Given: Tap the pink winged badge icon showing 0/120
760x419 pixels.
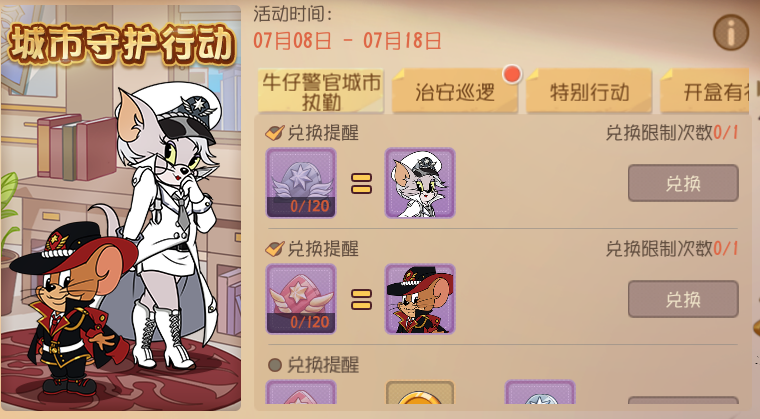Looking at the screenshot, I should pyautogui.click(x=301, y=299).
